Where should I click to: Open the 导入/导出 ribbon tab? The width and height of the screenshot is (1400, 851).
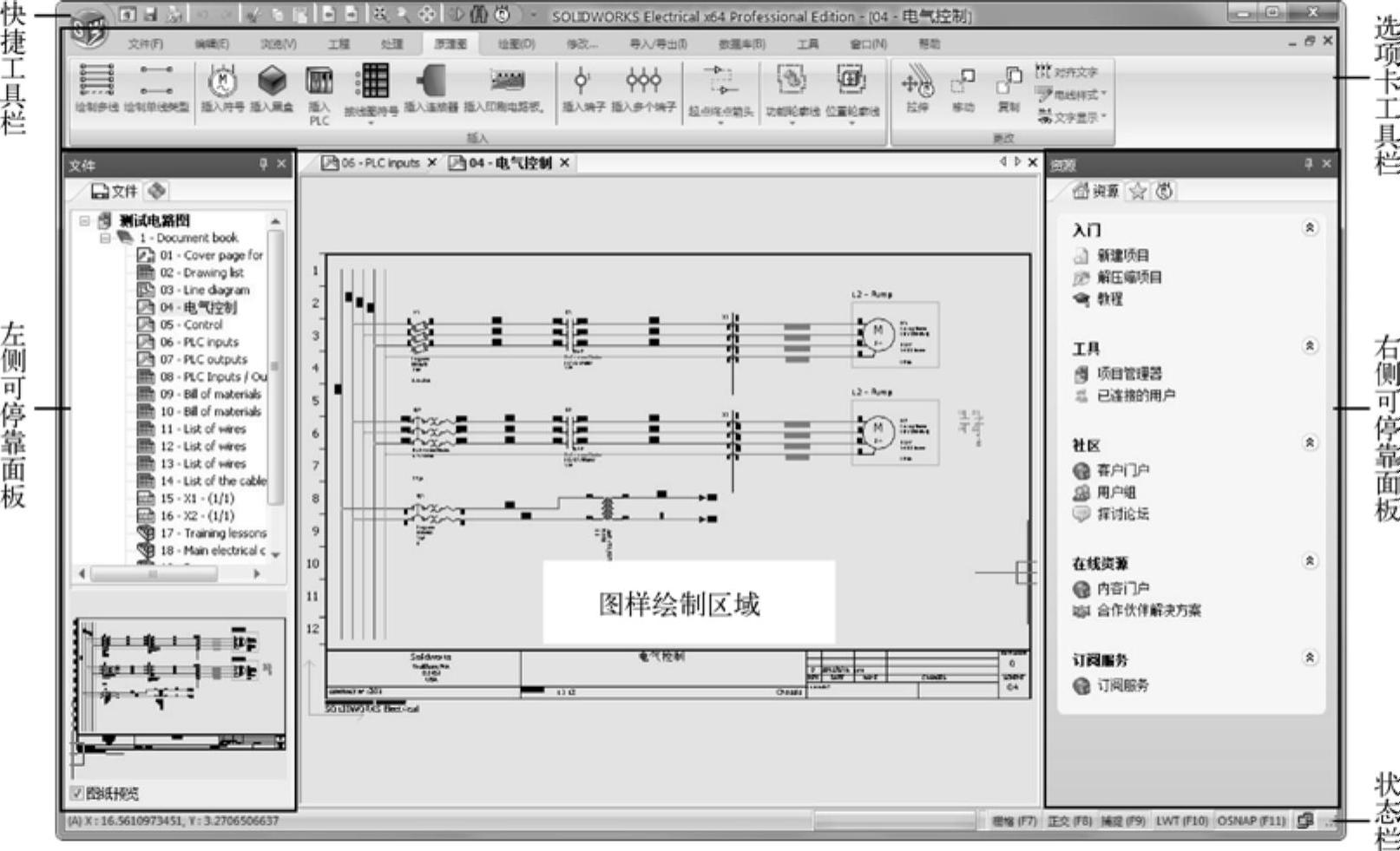[x=658, y=43]
